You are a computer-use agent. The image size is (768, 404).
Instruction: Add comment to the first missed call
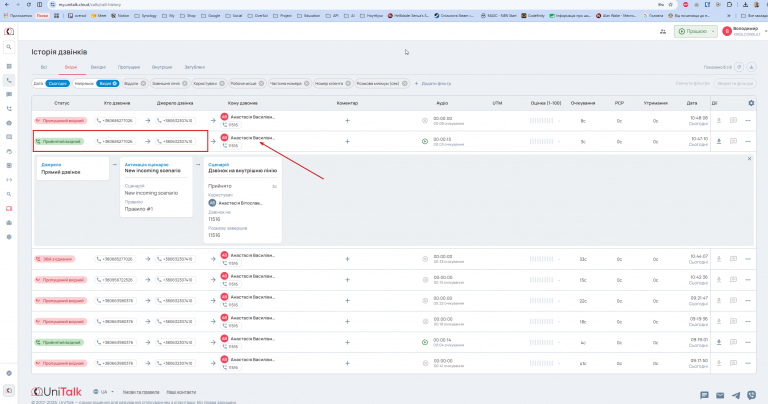pyautogui.click(x=347, y=120)
